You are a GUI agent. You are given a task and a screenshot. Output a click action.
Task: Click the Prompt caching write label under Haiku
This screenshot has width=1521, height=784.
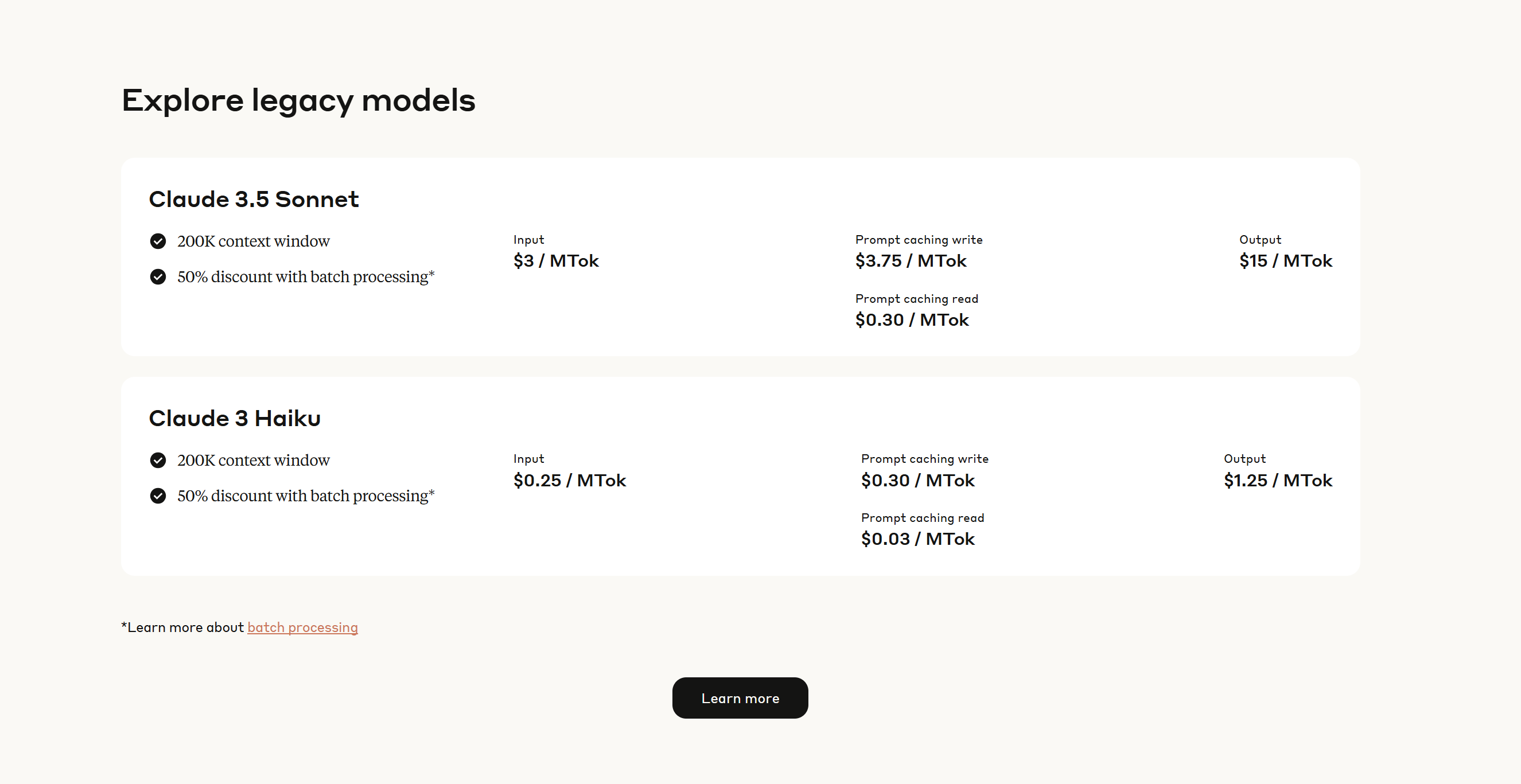[924, 459]
